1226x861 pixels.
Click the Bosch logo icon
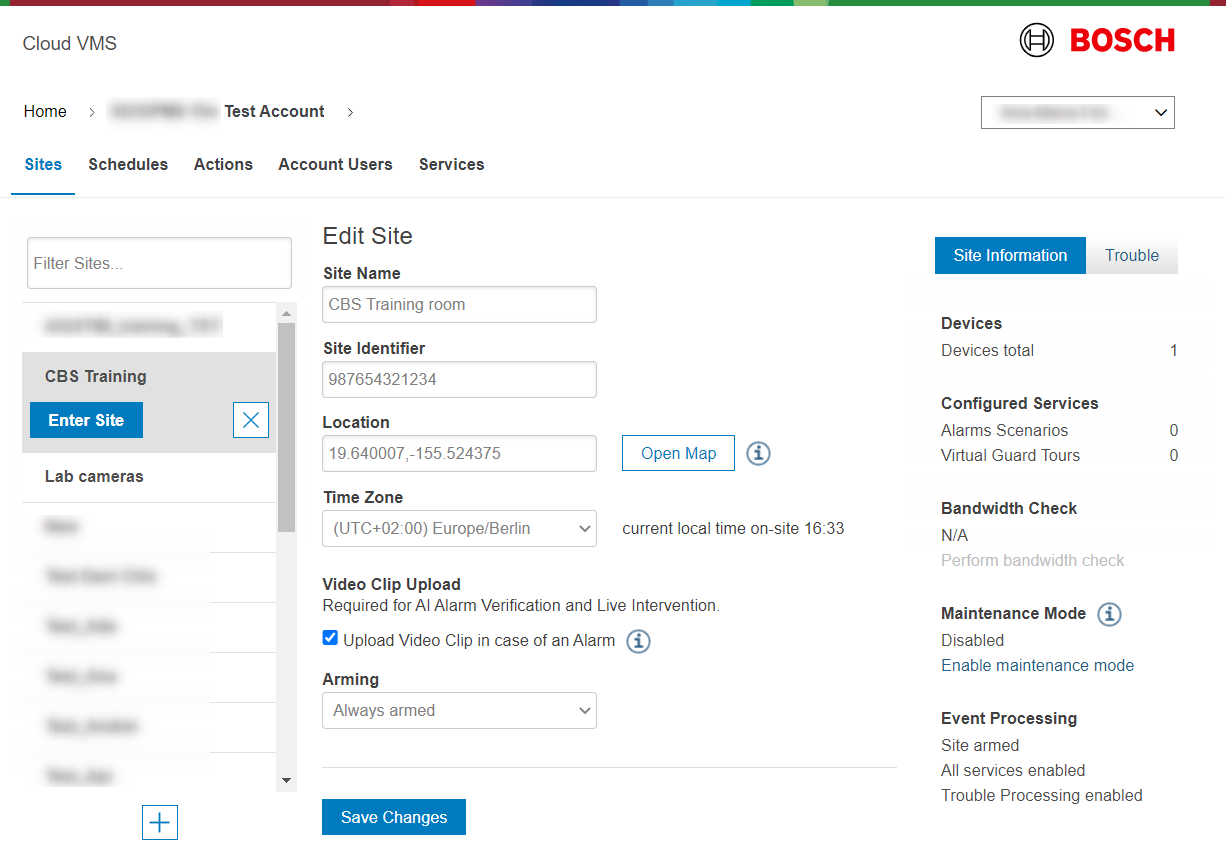point(1037,41)
